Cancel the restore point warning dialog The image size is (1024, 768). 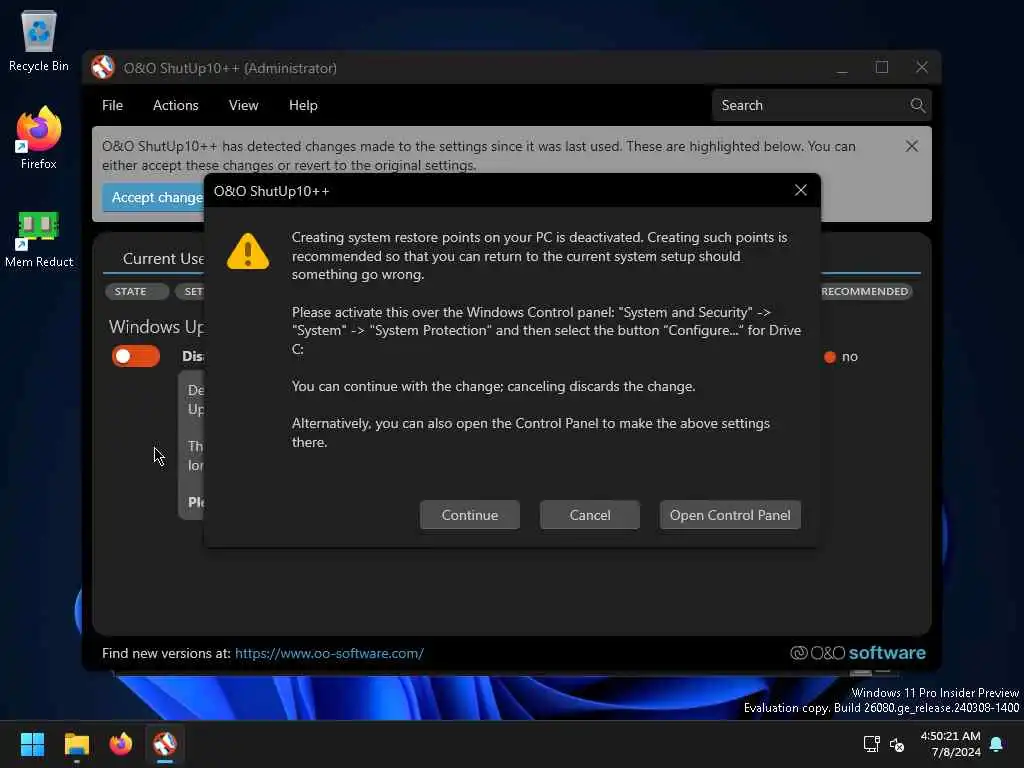click(590, 515)
